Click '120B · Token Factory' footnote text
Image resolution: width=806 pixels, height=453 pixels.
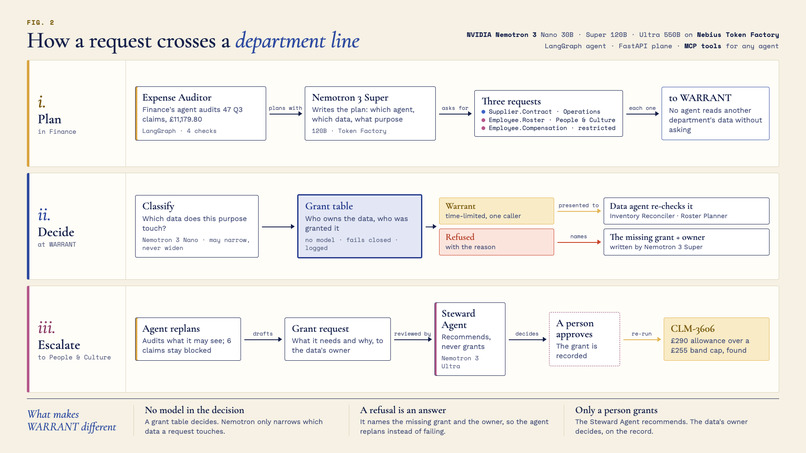pyautogui.click(x=349, y=131)
